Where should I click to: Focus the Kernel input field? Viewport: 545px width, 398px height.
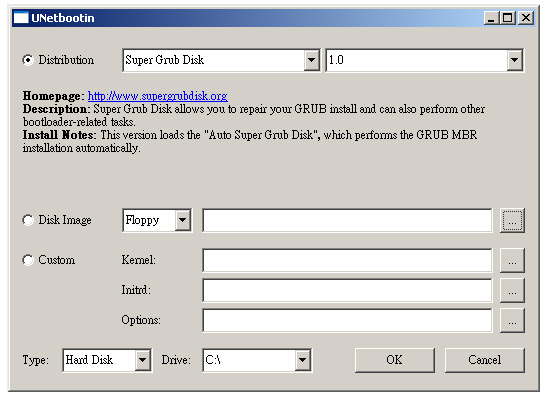(347, 260)
